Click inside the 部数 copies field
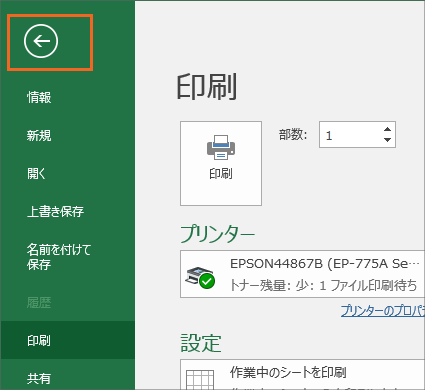Viewport: 425px width, 390px height. 349,135
